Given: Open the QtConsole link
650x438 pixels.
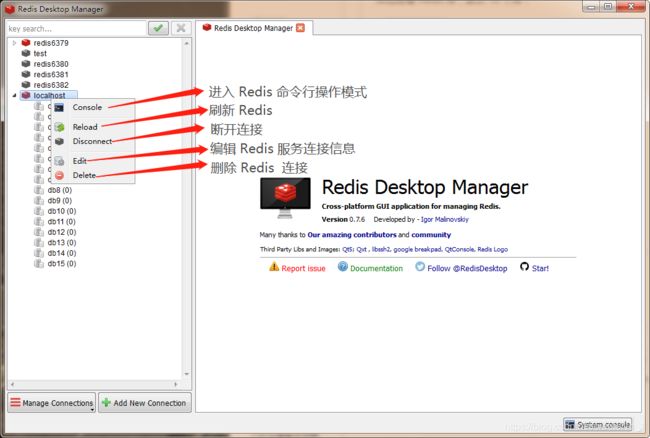Looking at the screenshot, I should coord(459,249).
